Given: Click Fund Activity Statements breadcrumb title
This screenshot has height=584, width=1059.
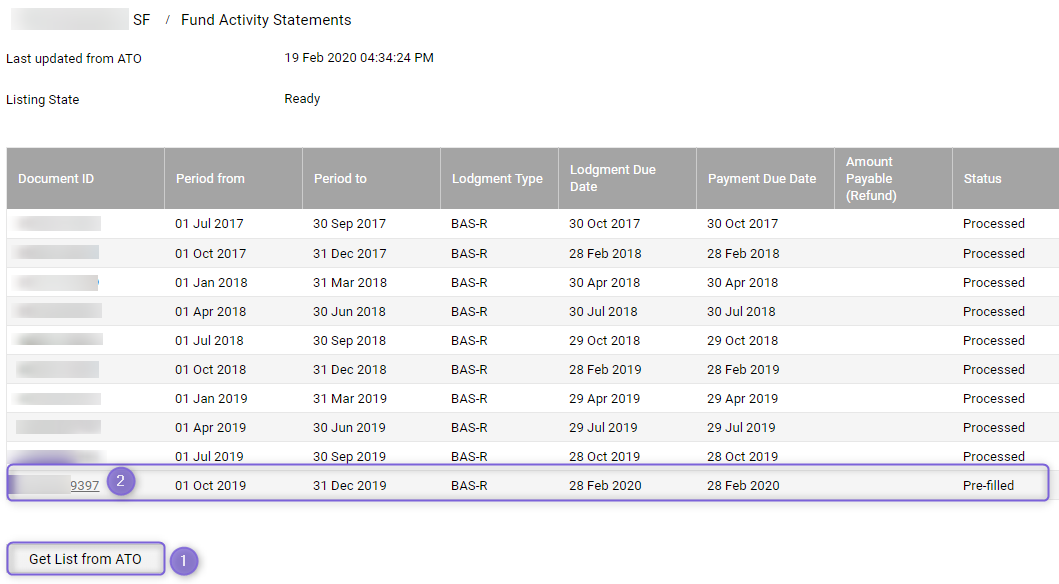Looking at the screenshot, I should pos(266,20).
